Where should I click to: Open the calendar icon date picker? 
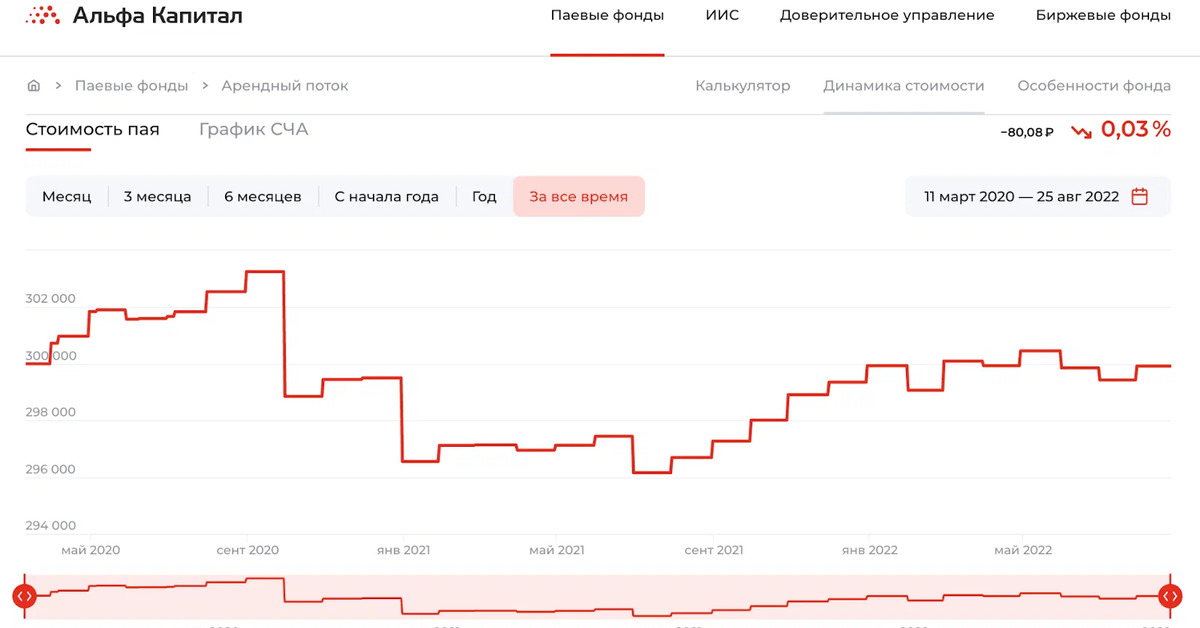(1139, 196)
